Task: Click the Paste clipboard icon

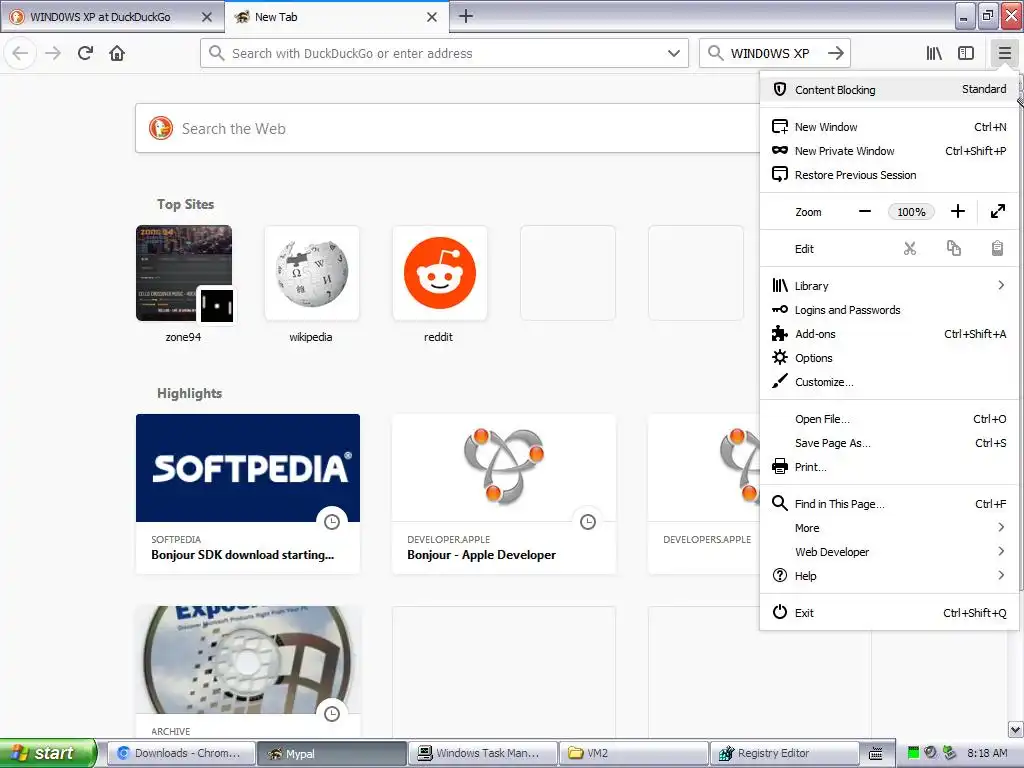Action: click(997, 249)
